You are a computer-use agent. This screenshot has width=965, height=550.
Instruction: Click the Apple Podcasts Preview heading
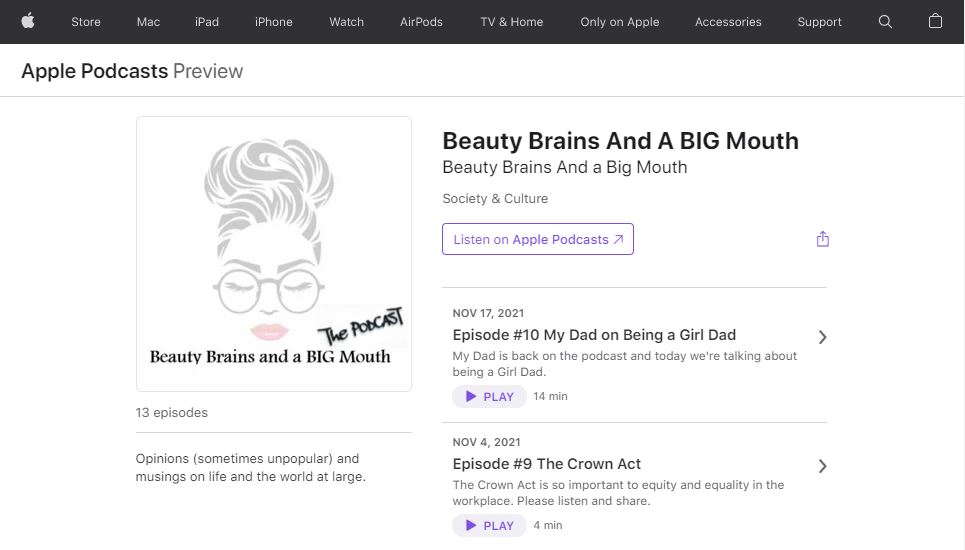132,71
